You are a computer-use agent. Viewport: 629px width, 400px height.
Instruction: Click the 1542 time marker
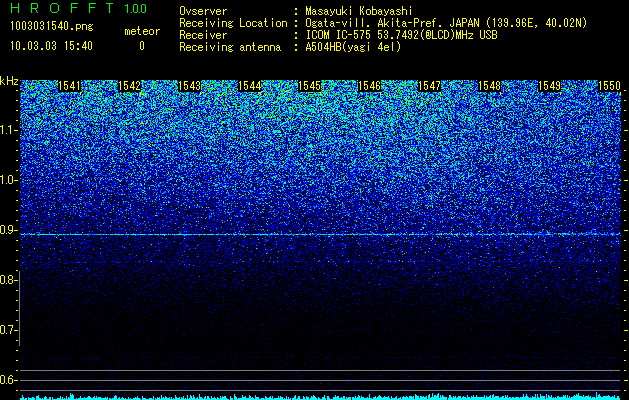(x=130, y=86)
